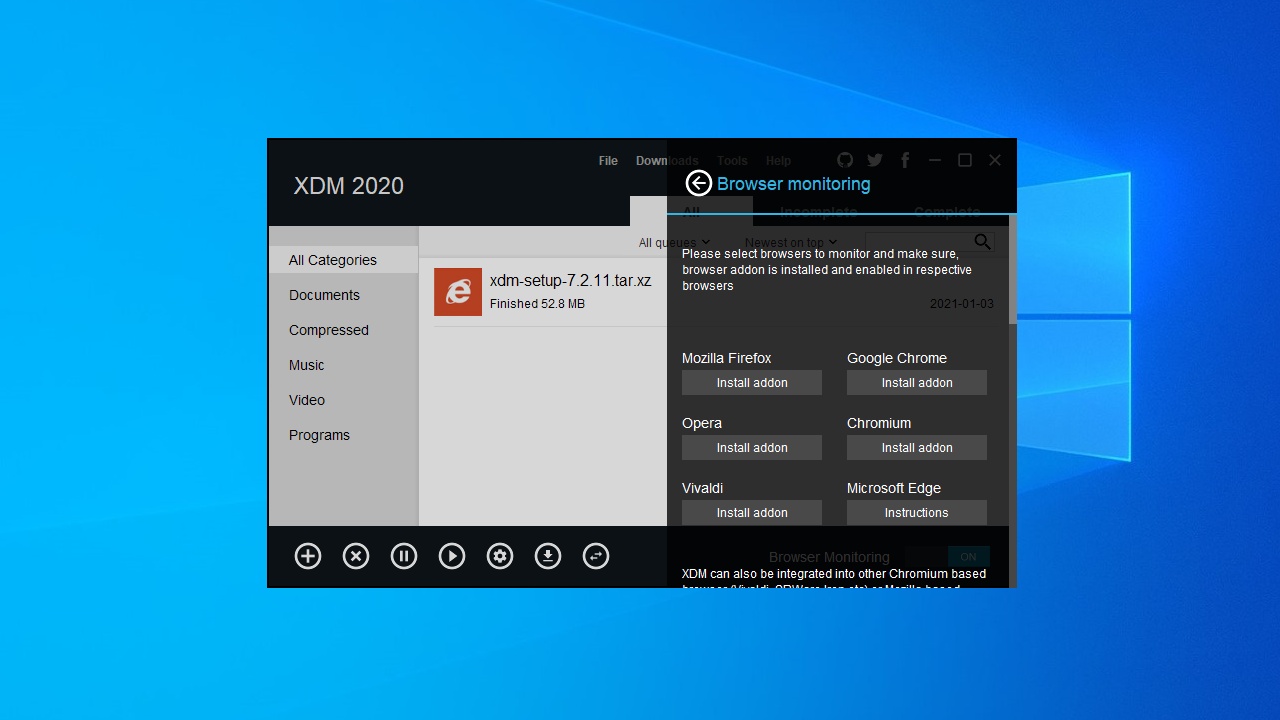Open the File menu
Screen dimensions: 1280x720
[x=608, y=161]
